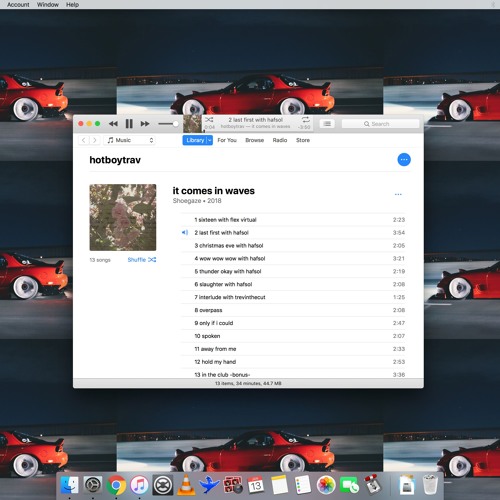500x500 pixels.
Task: Pause the currently playing song
Action: click(129, 124)
